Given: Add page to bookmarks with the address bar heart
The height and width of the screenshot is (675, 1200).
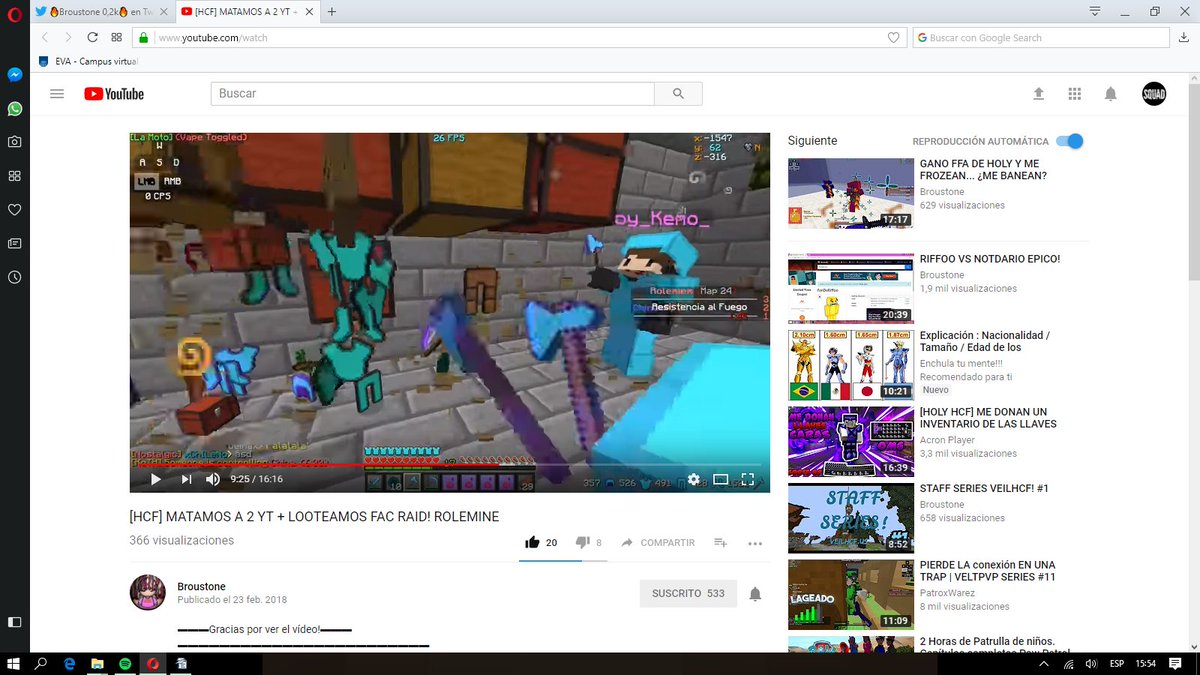Looking at the screenshot, I should (x=894, y=38).
